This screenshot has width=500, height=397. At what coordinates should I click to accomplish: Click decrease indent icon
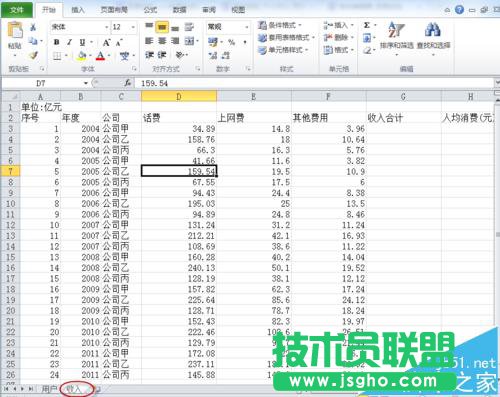coord(149,55)
